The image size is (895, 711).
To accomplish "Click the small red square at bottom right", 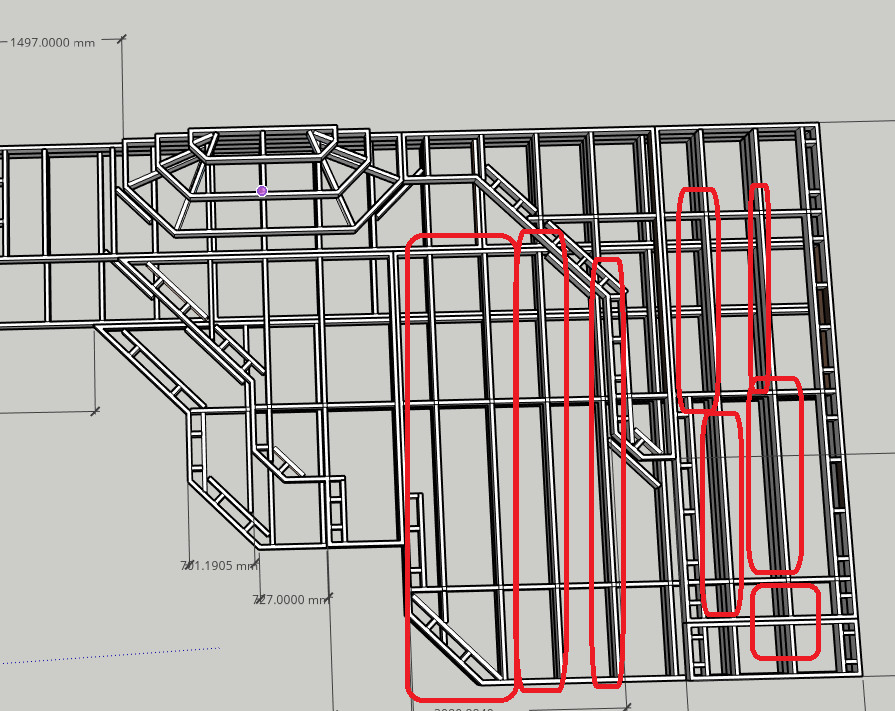I will tap(785, 622).
